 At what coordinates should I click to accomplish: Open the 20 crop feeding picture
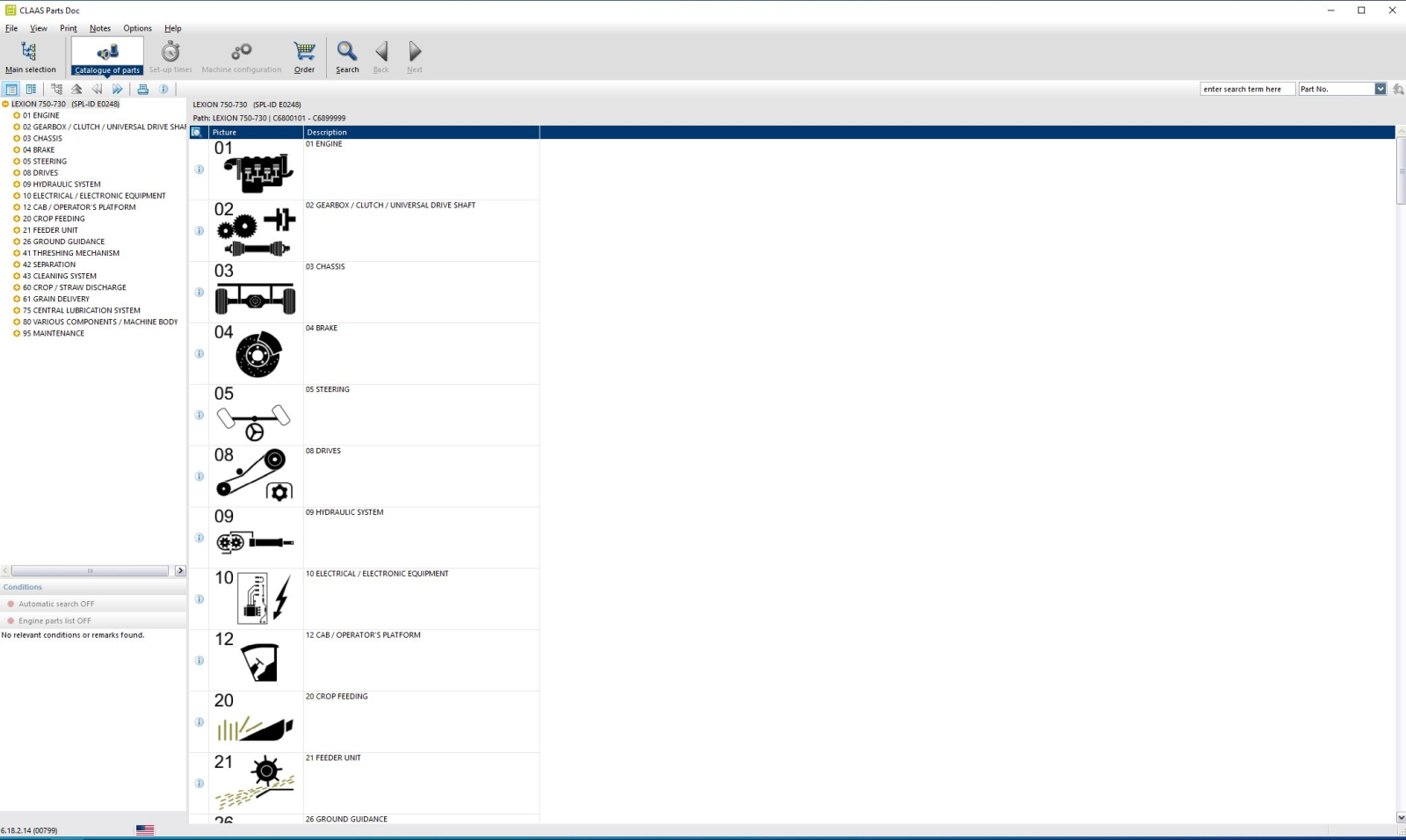coord(256,722)
